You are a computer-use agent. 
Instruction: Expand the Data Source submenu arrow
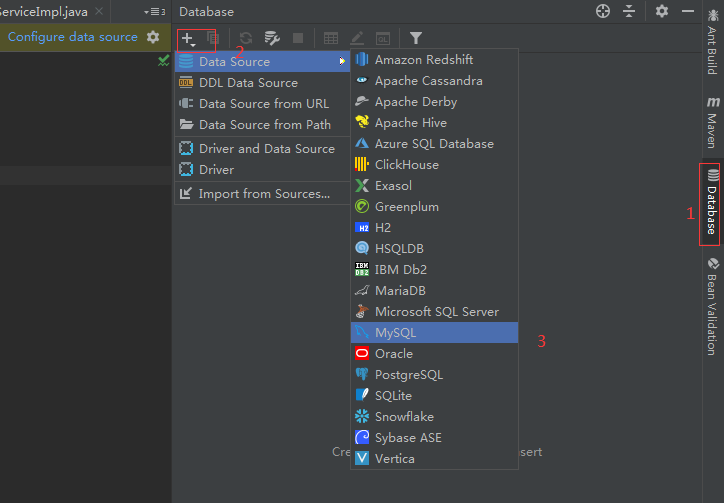tap(342, 61)
